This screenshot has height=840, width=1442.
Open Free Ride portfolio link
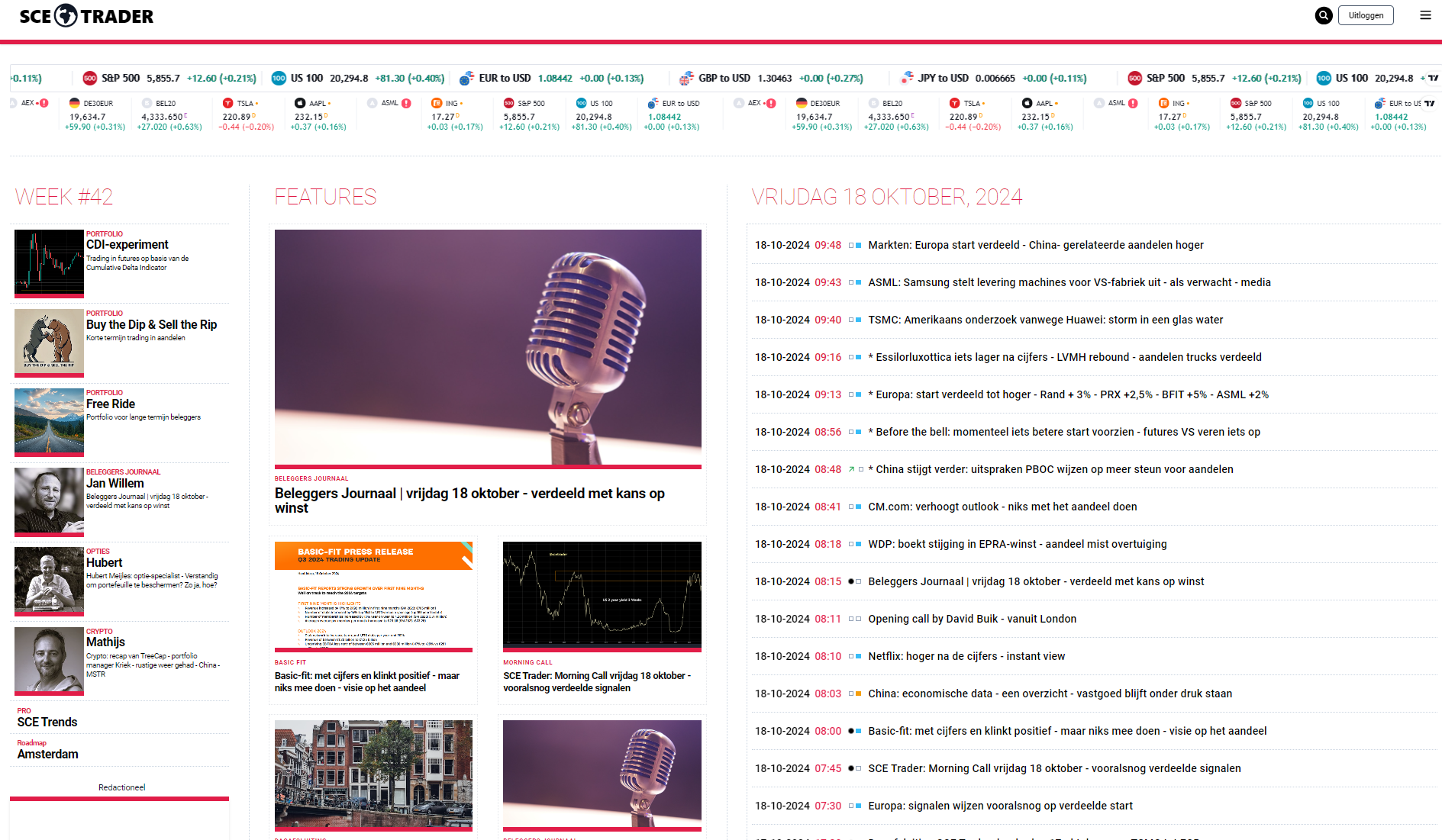coord(111,404)
